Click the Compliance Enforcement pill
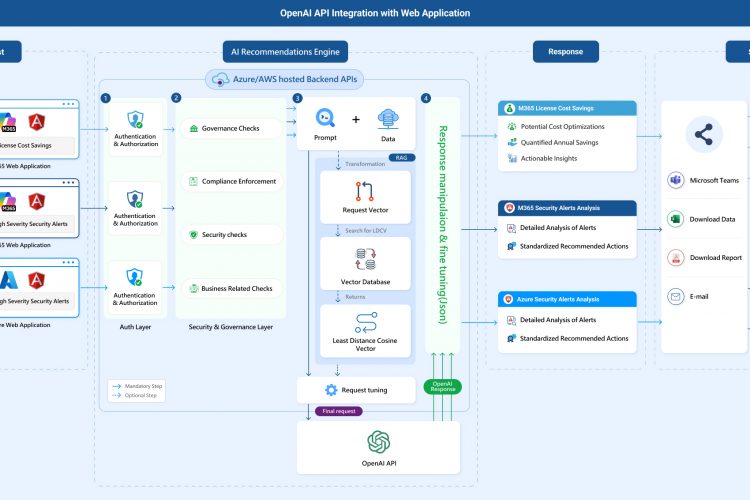The image size is (750, 500). click(232, 181)
